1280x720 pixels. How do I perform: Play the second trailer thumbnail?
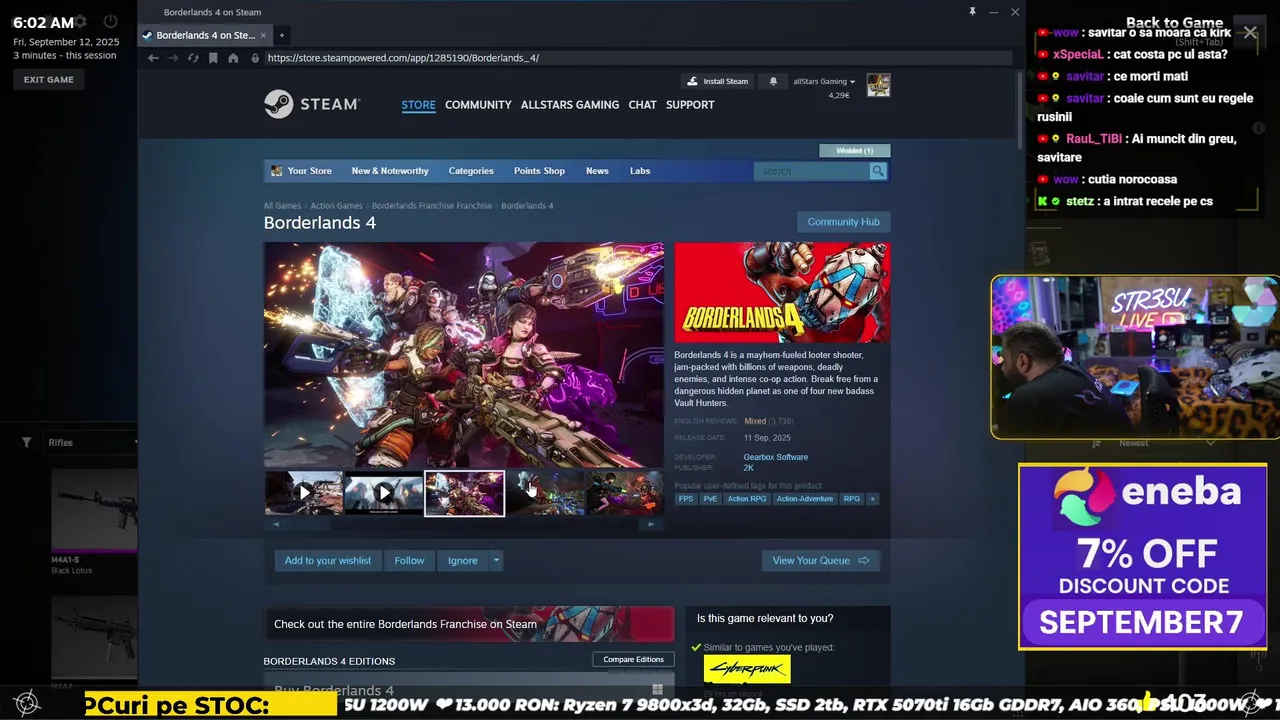pyautogui.click(x=384, y=493)
